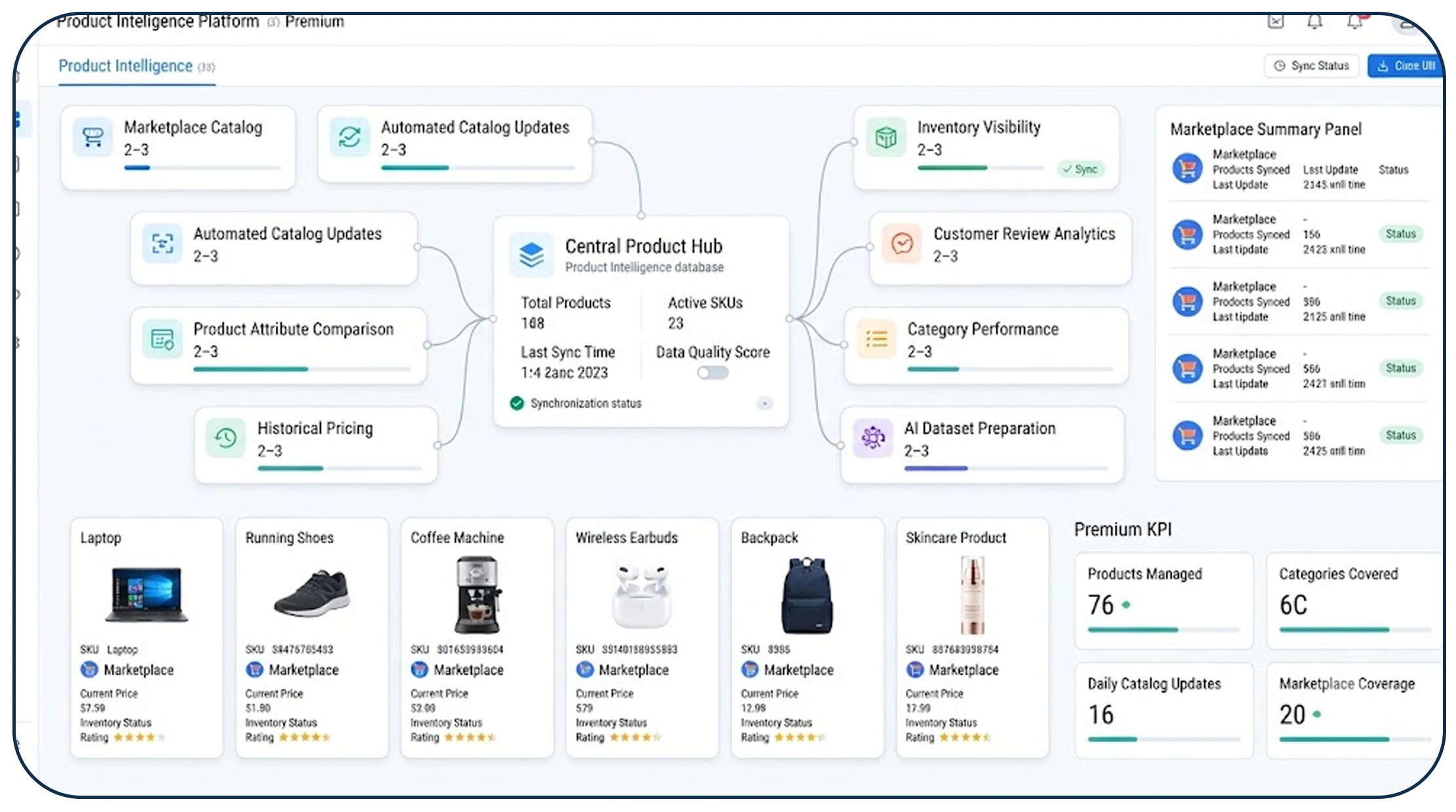This screenshot has height=812, width=1456.
Task: Click the Marketplace Catalog cart icon
Action: pos(92,137)
